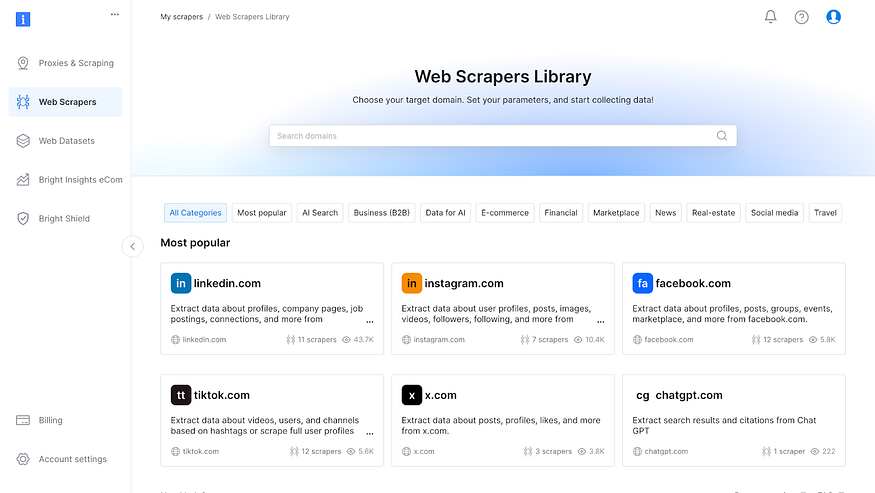Filter by Data for AI category

tap(445, 213)
